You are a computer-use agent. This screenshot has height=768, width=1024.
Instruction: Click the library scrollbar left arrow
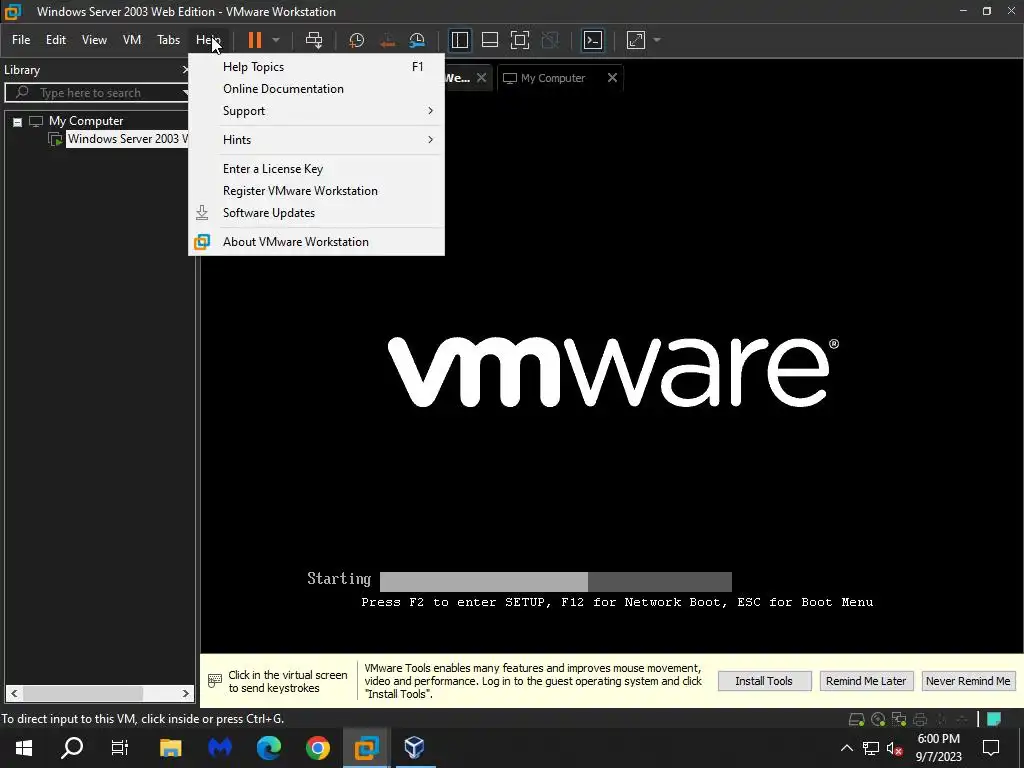click(x=14, y=694)
